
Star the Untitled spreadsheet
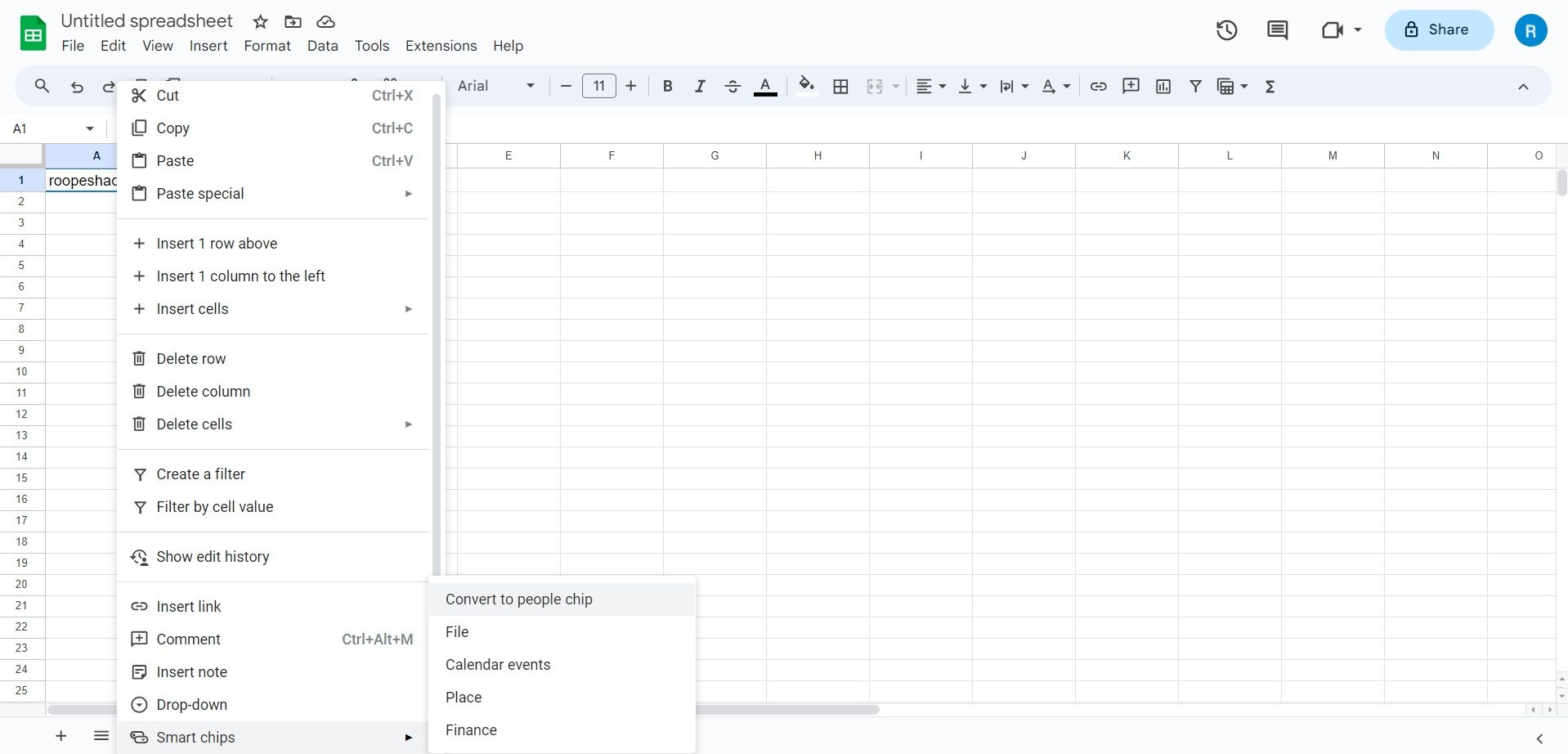coord(259,21)
